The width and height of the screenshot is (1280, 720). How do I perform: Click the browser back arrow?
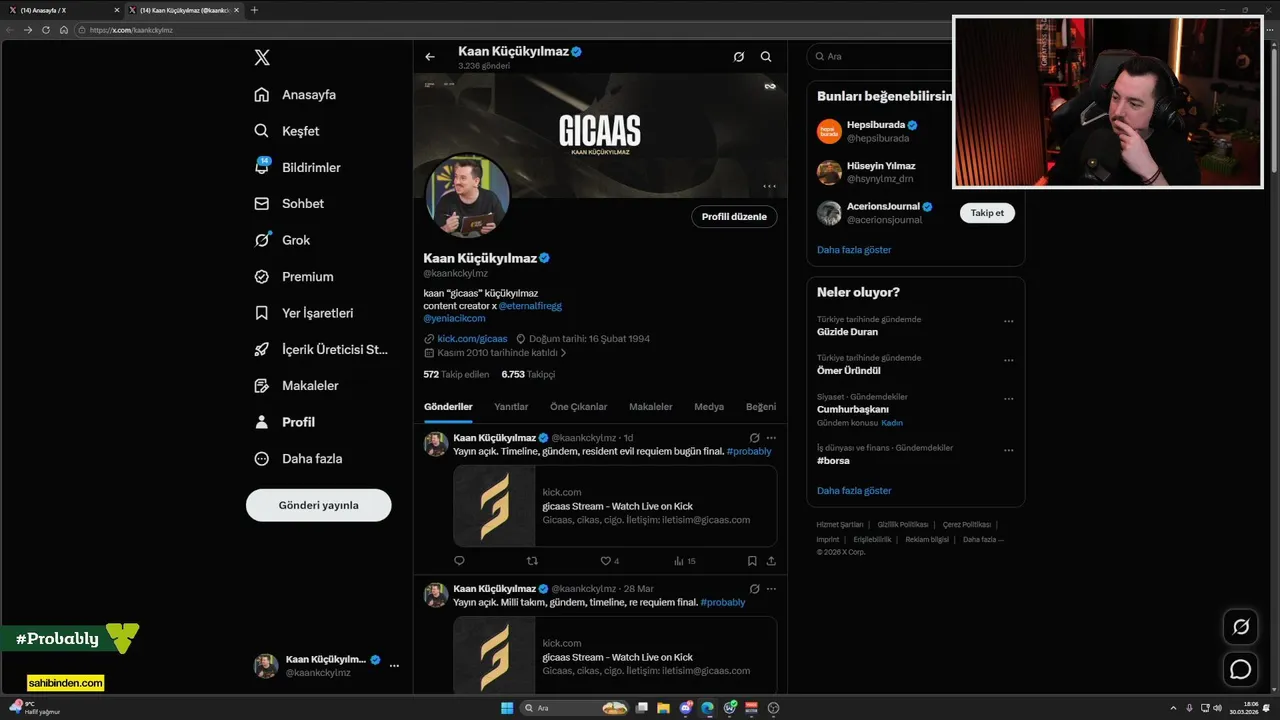coord(10,30)
